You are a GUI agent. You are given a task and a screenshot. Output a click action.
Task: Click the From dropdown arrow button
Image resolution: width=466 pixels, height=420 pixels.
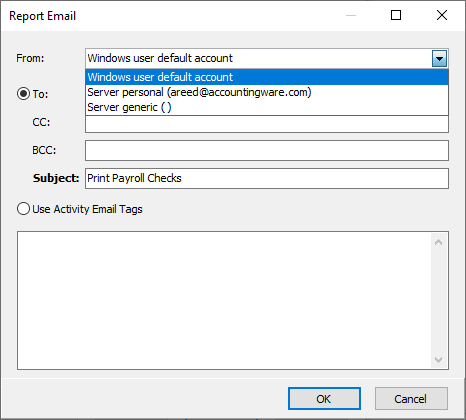click(x=439, y=59)
